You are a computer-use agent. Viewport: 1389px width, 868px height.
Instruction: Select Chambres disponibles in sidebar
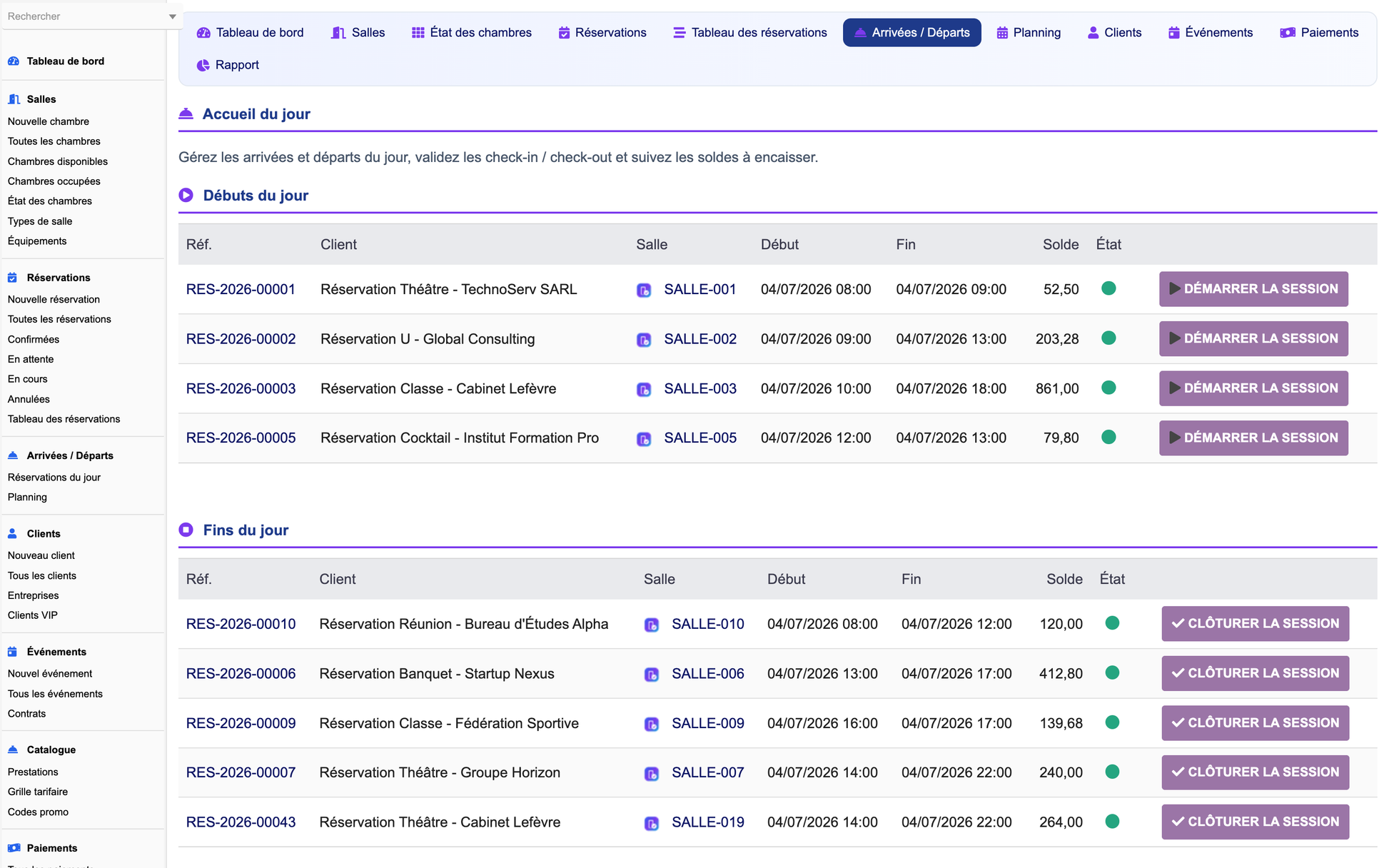click(58, 161)
